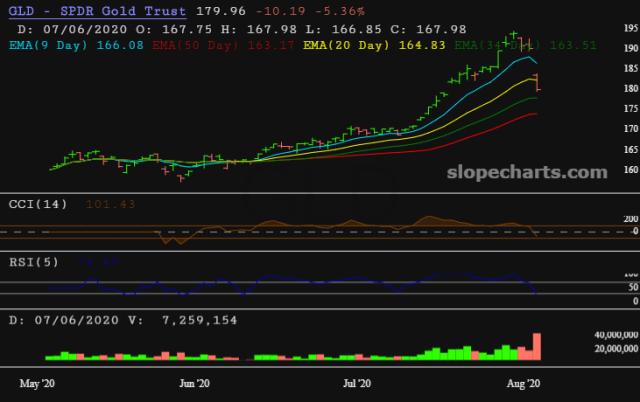The height and width of the screenshot is (402, 640).
Task: Click the tallest red volume bar
Action: point(537,346)
